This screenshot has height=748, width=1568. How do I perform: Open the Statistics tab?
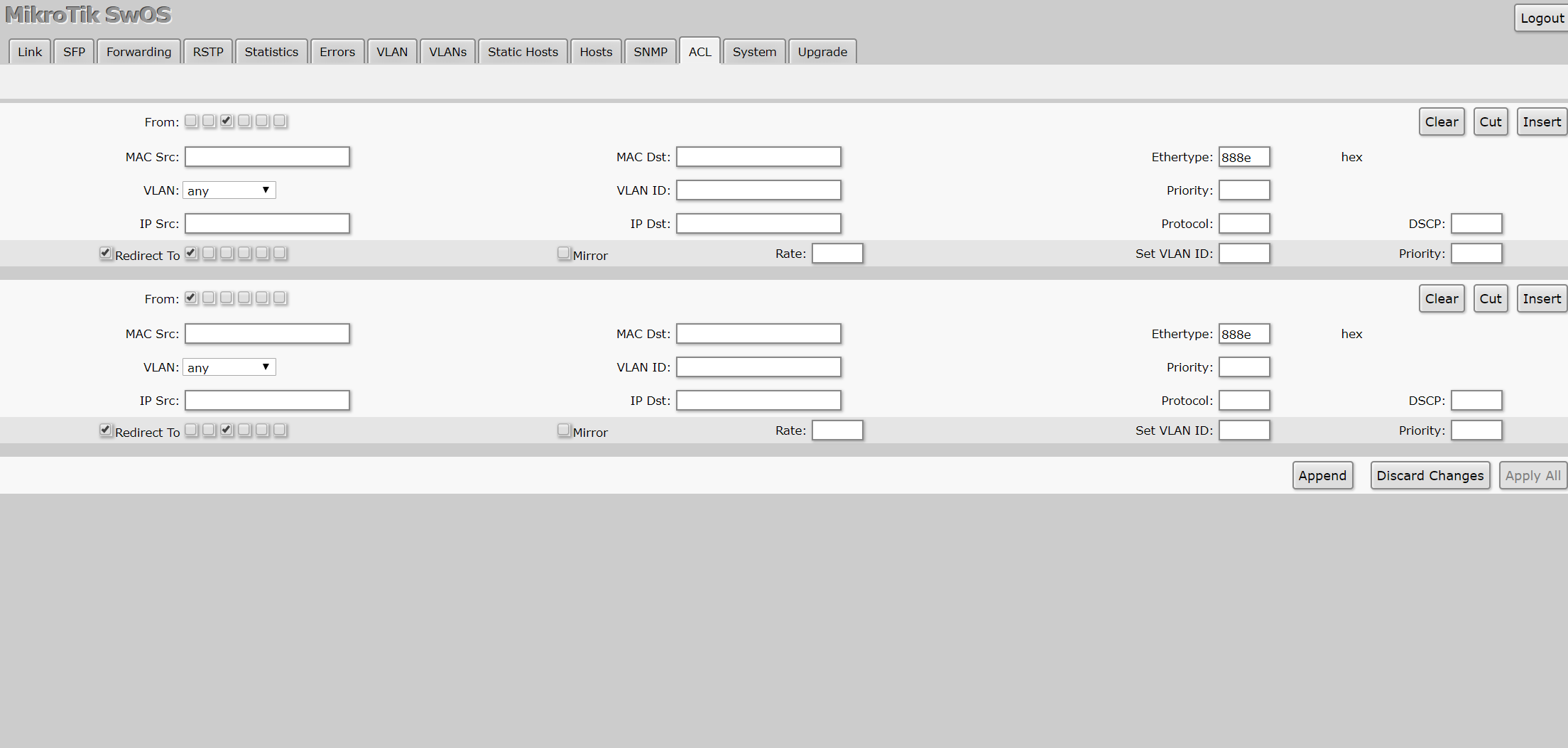tap(271, 52)
